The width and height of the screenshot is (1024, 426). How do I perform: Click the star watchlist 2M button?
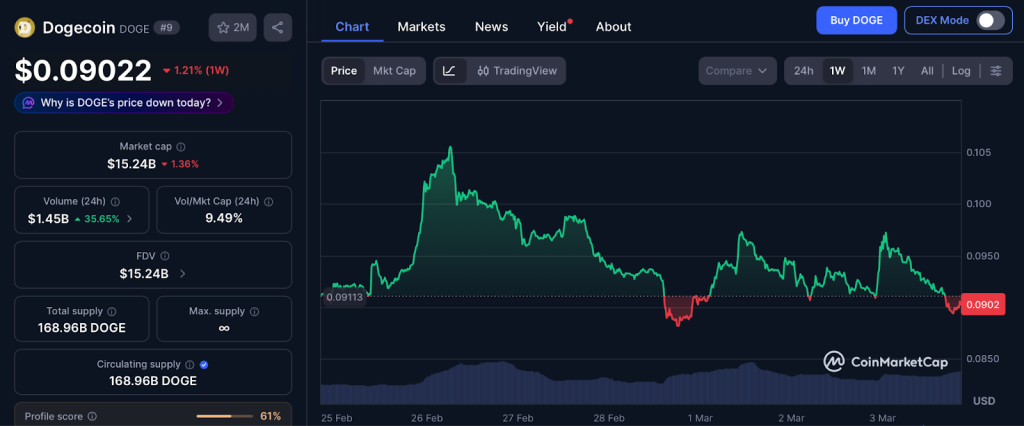coord(232,28)
